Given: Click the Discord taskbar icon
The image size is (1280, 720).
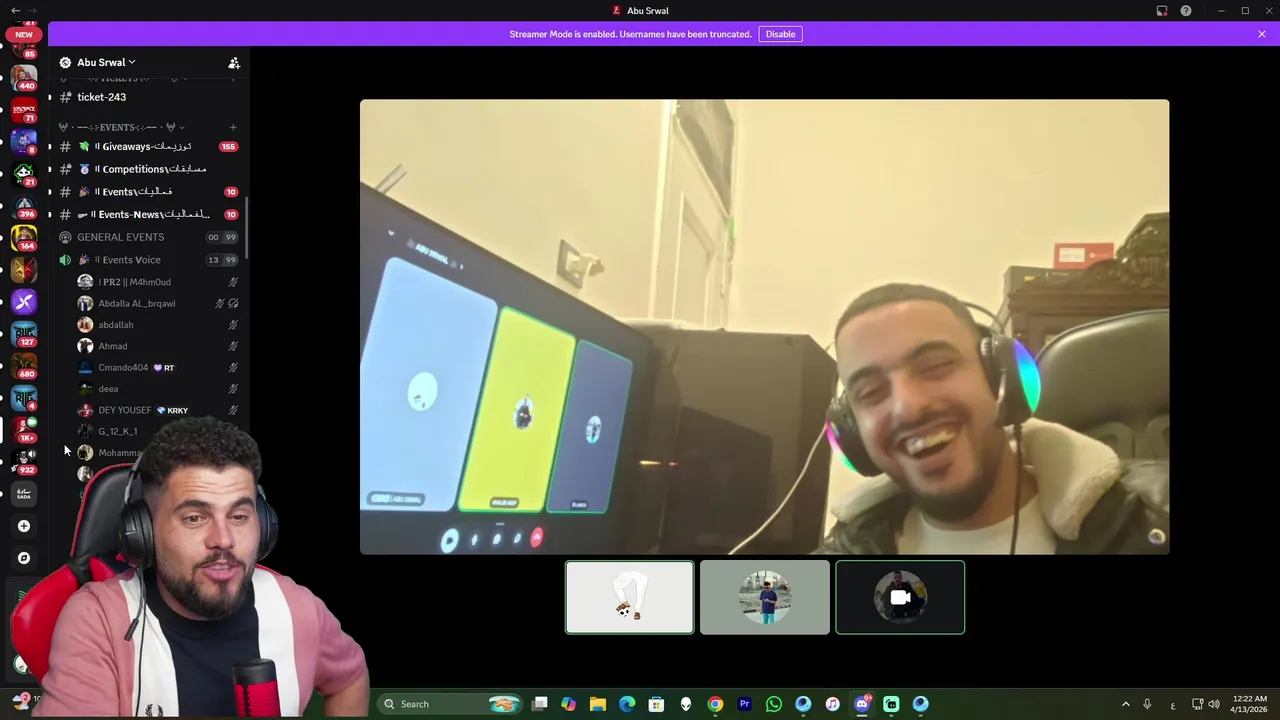Looking at the screenshot, I should (862, 704).
